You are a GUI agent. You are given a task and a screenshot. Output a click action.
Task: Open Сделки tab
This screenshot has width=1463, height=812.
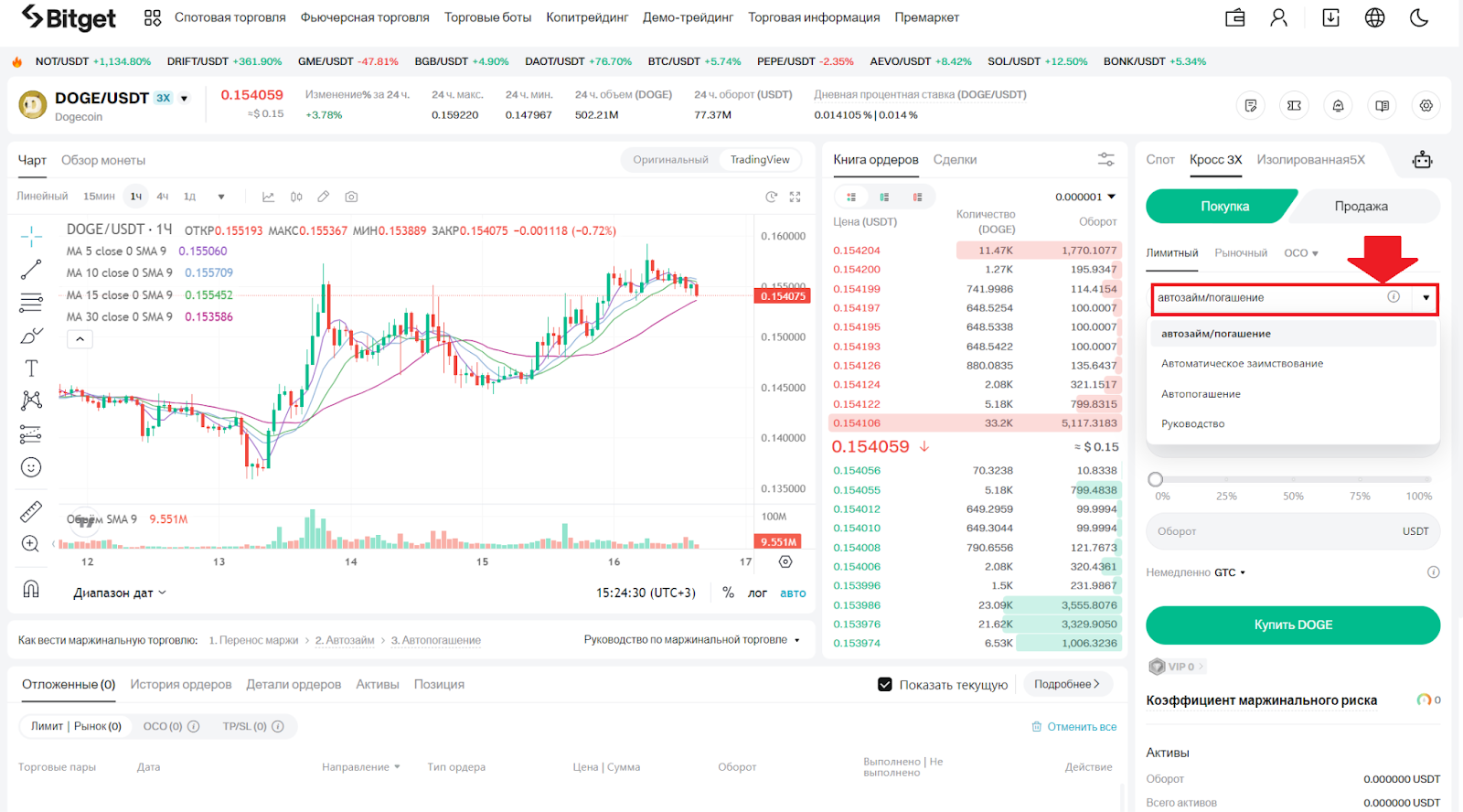pos(955,160)
